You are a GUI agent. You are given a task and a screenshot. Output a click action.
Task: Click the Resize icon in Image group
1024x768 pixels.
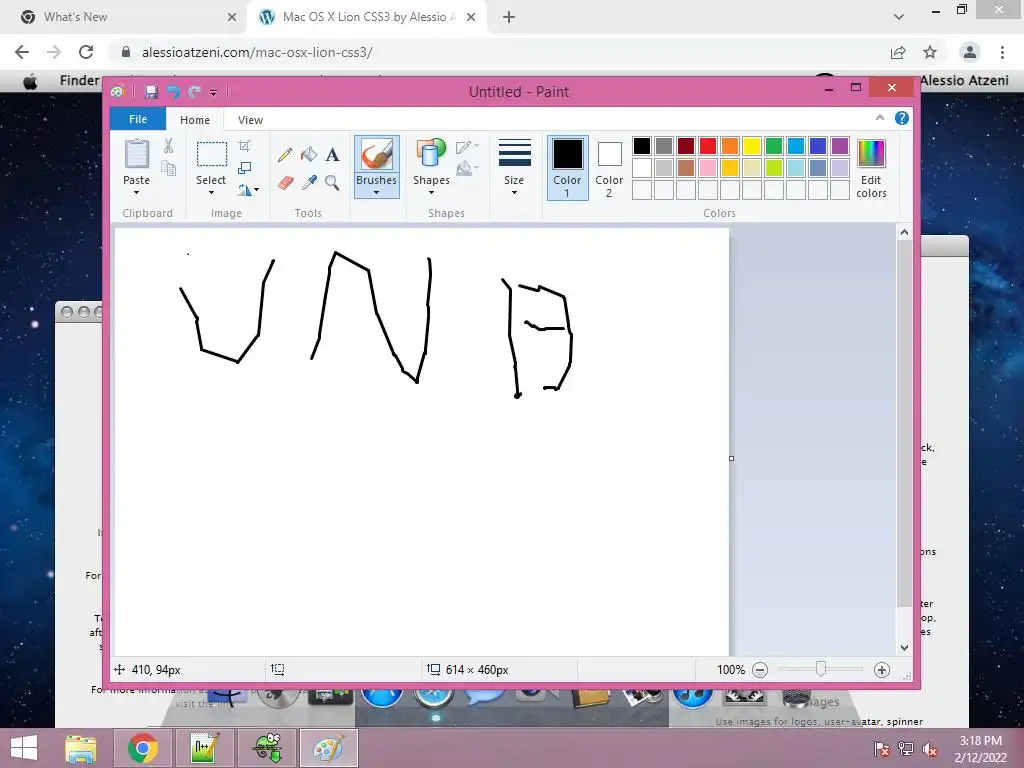(x=244, y=168)
